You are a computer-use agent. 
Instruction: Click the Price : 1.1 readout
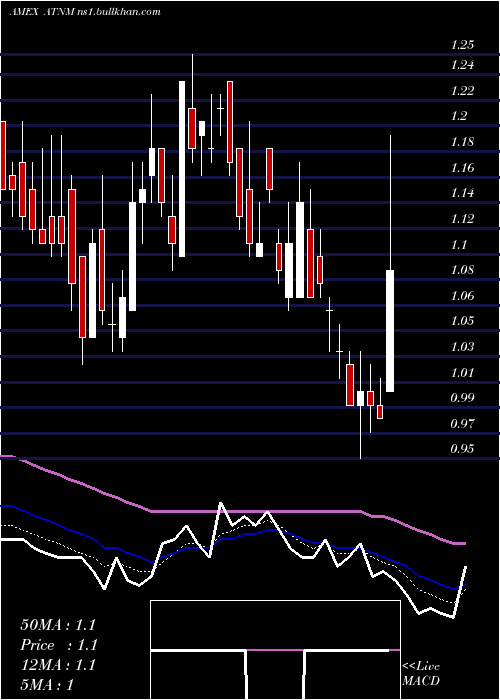[x=59, y=645]
